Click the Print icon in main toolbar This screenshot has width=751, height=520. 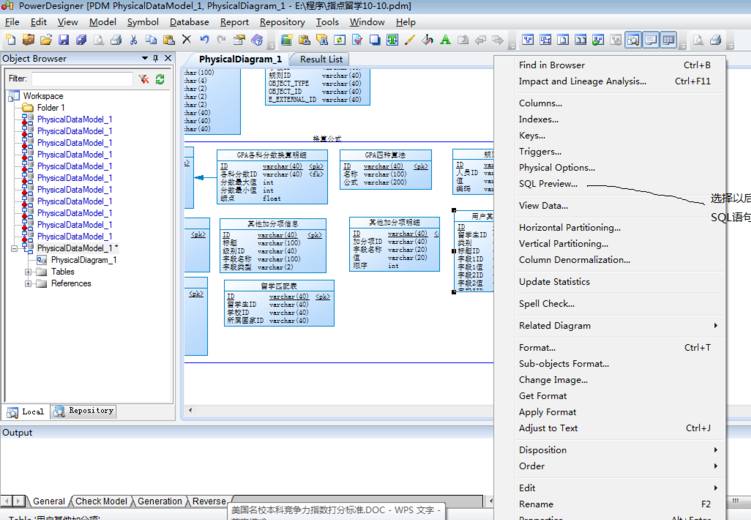click(115, 40)
